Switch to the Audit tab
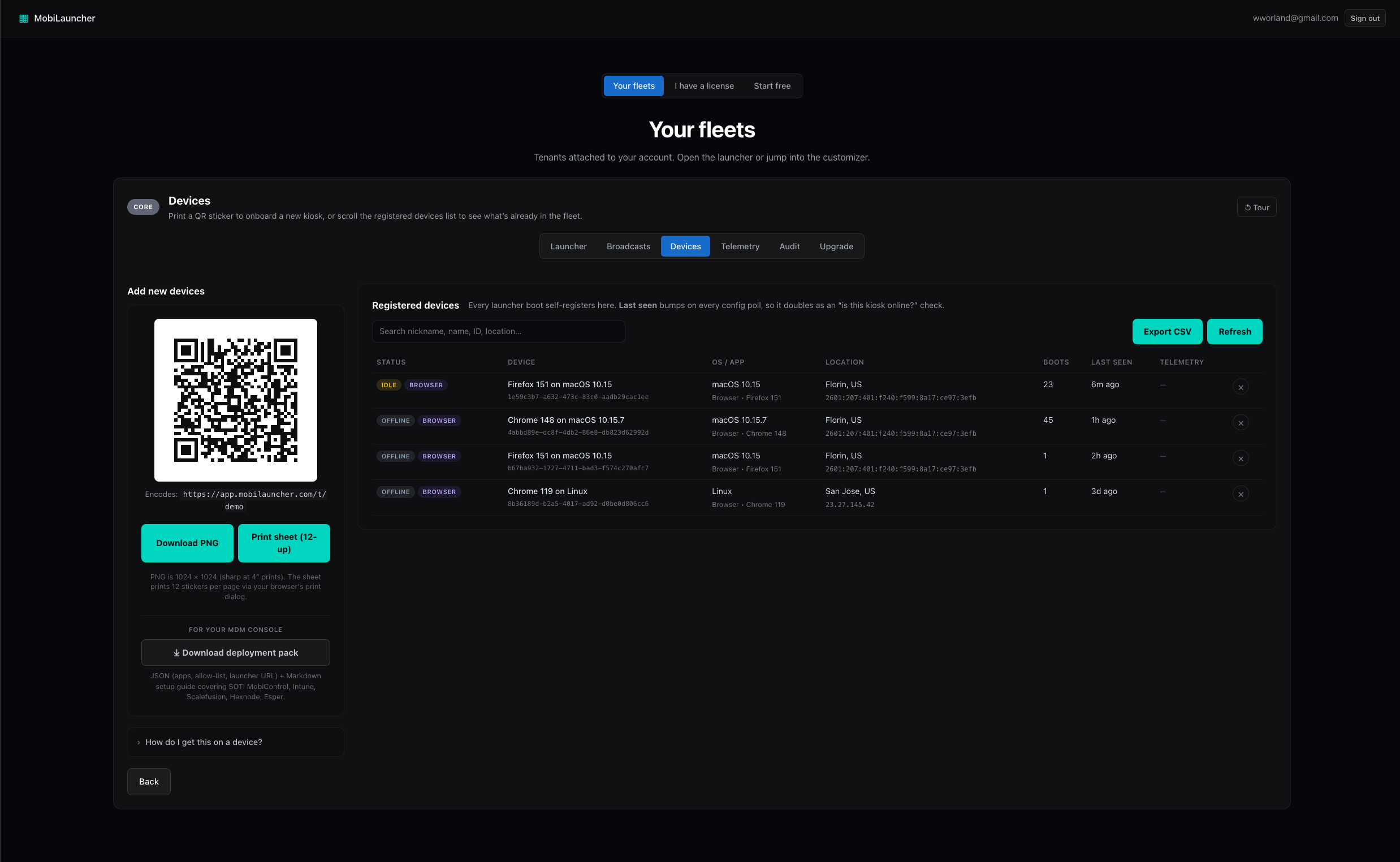 tap(789, 246)
